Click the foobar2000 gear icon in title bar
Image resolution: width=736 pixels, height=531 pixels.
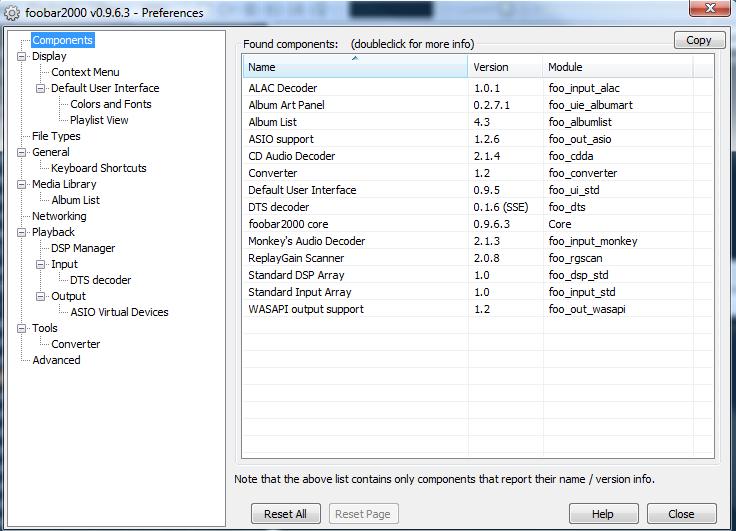coord(12,13)
